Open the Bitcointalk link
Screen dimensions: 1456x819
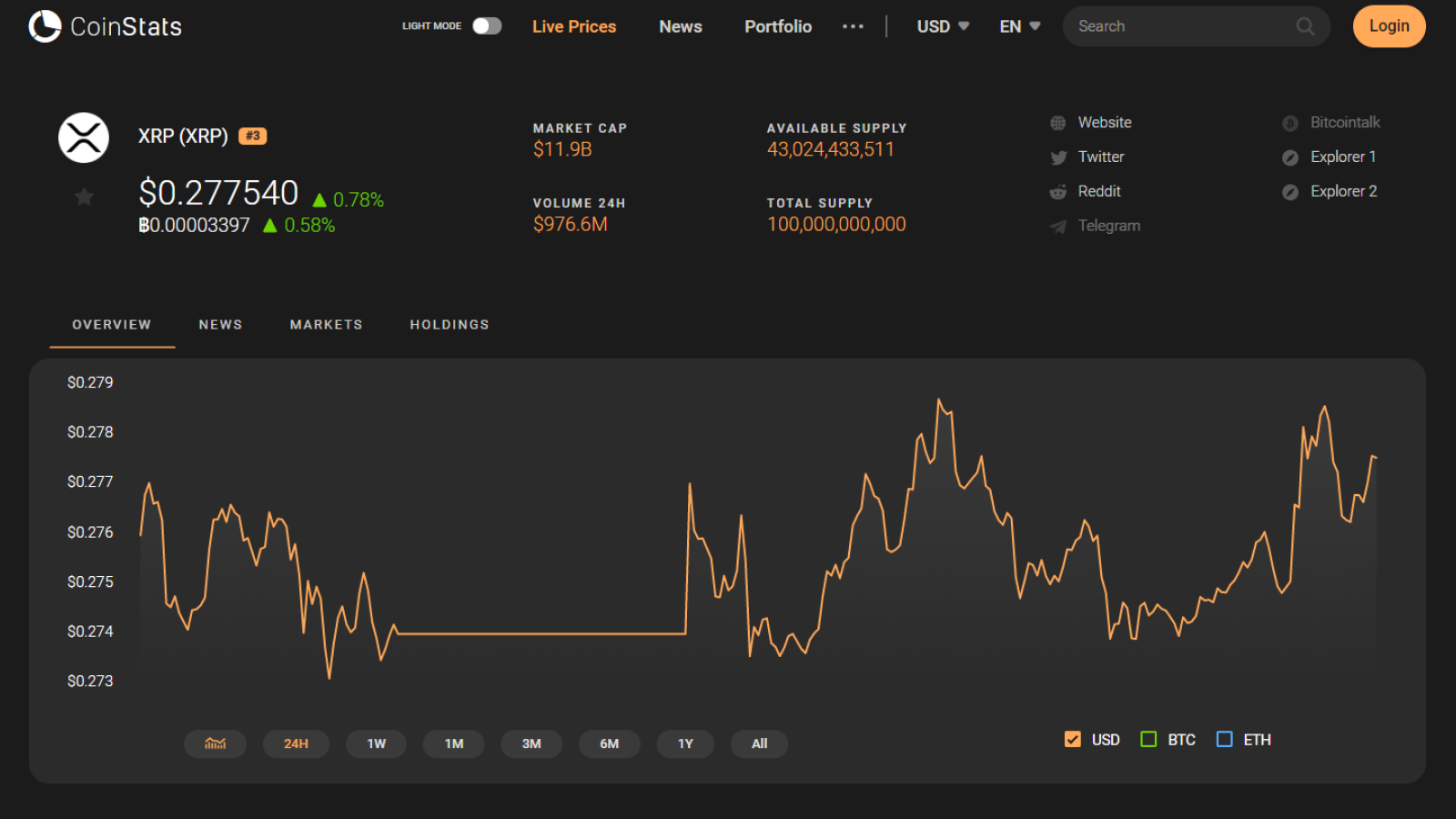(x=1345, y=123)
